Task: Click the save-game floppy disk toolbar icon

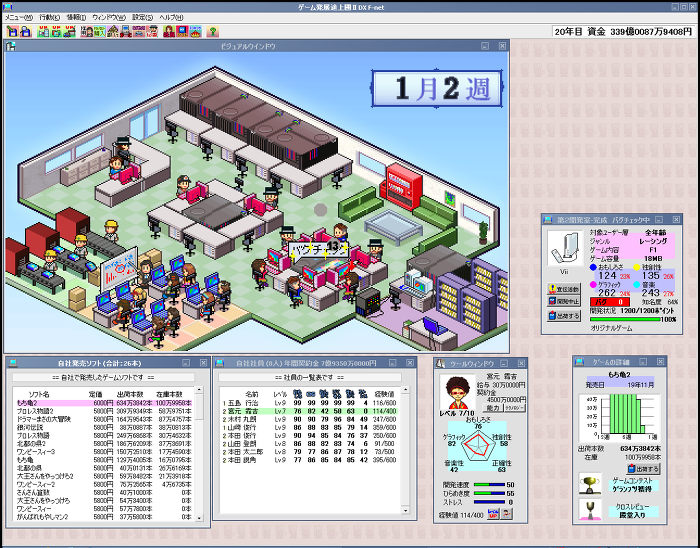Action: (x=12, y=31)
